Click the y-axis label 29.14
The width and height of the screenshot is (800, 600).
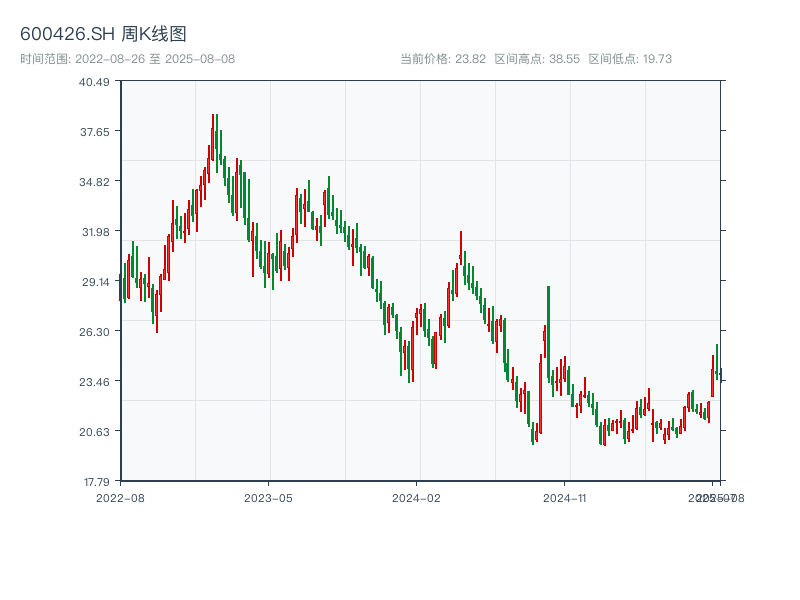pyautogui.click(x=96, y=282)
